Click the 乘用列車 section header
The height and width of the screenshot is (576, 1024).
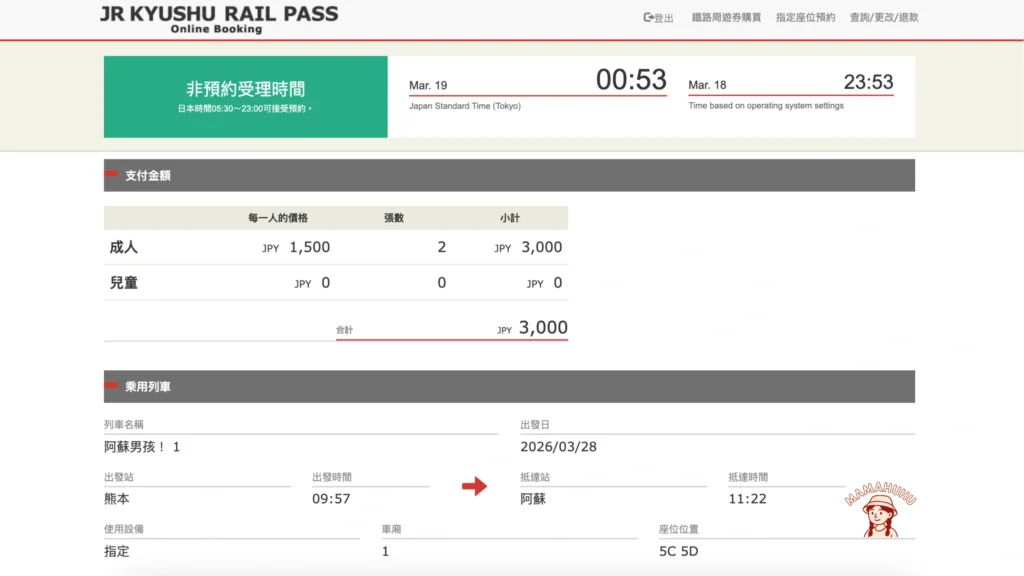[x=509, y=387]
